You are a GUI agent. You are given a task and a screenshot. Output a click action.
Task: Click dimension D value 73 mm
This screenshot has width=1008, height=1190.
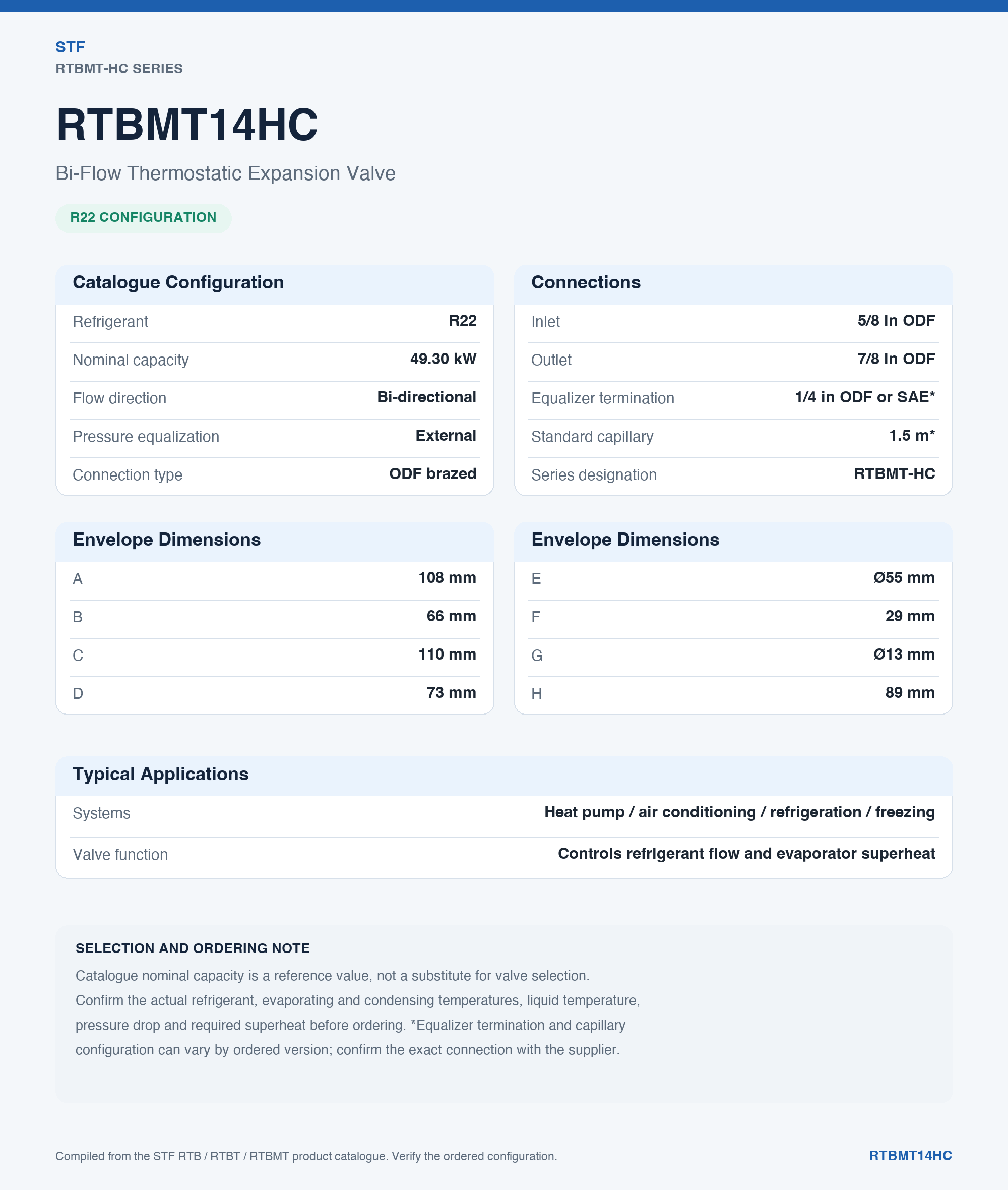coord(452,693)
